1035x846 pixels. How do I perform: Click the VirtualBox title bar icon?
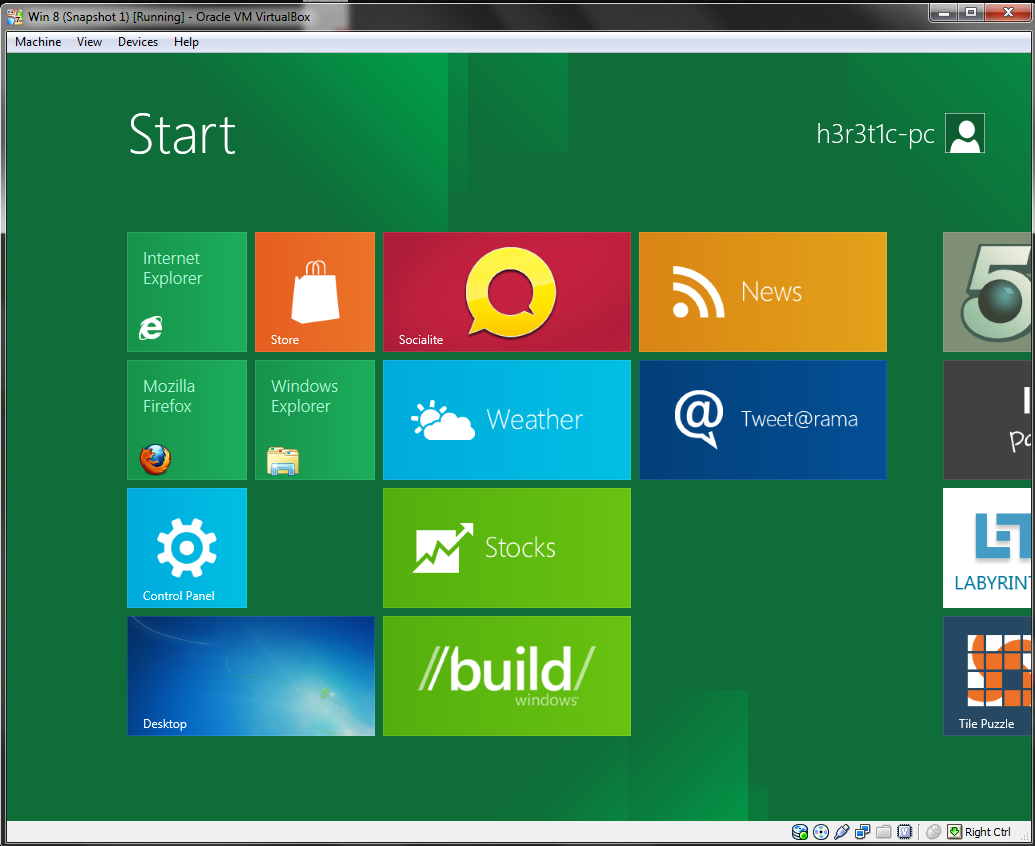tap(15, 16)
